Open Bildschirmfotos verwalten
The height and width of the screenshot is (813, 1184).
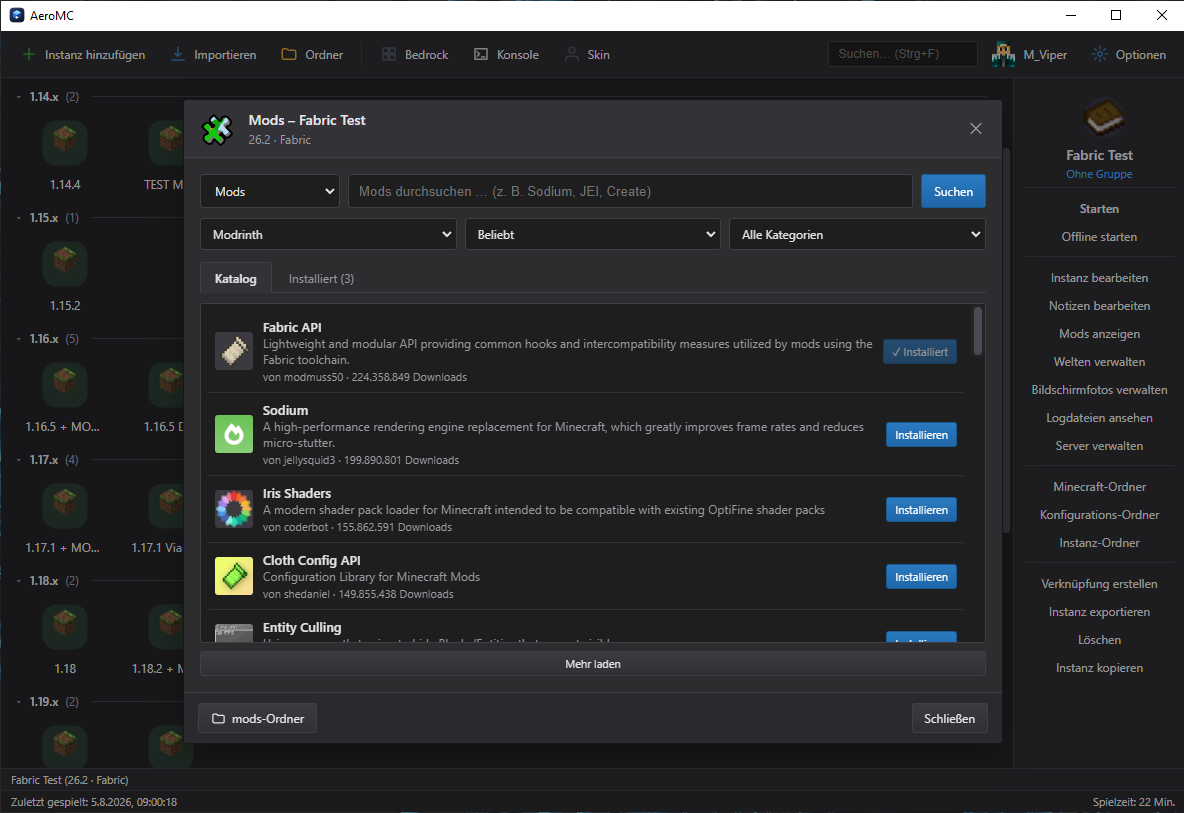click(1099, 390)
